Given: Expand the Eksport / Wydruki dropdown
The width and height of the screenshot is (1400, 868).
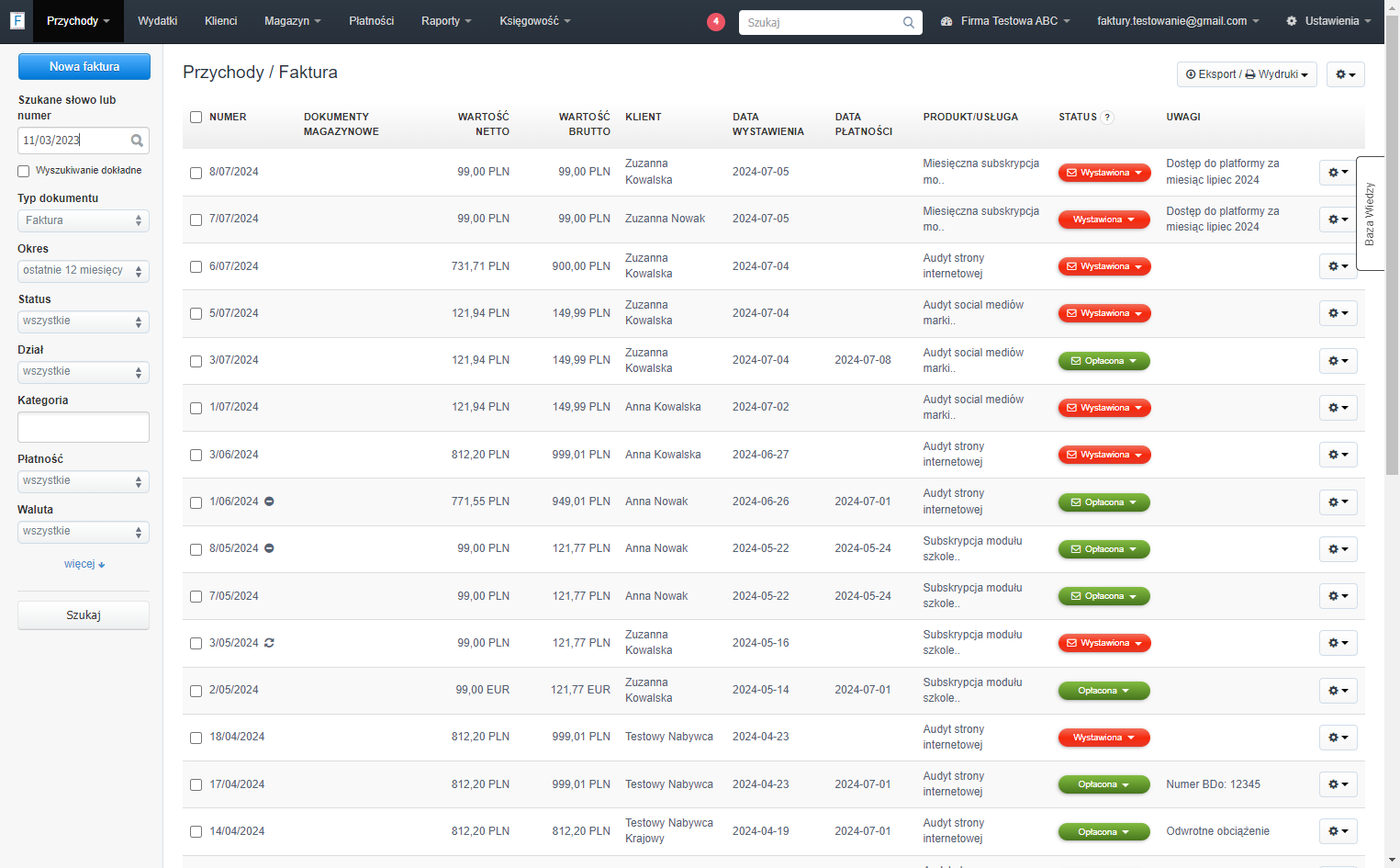Looking at the screenshot, I should pos(1247,74).
